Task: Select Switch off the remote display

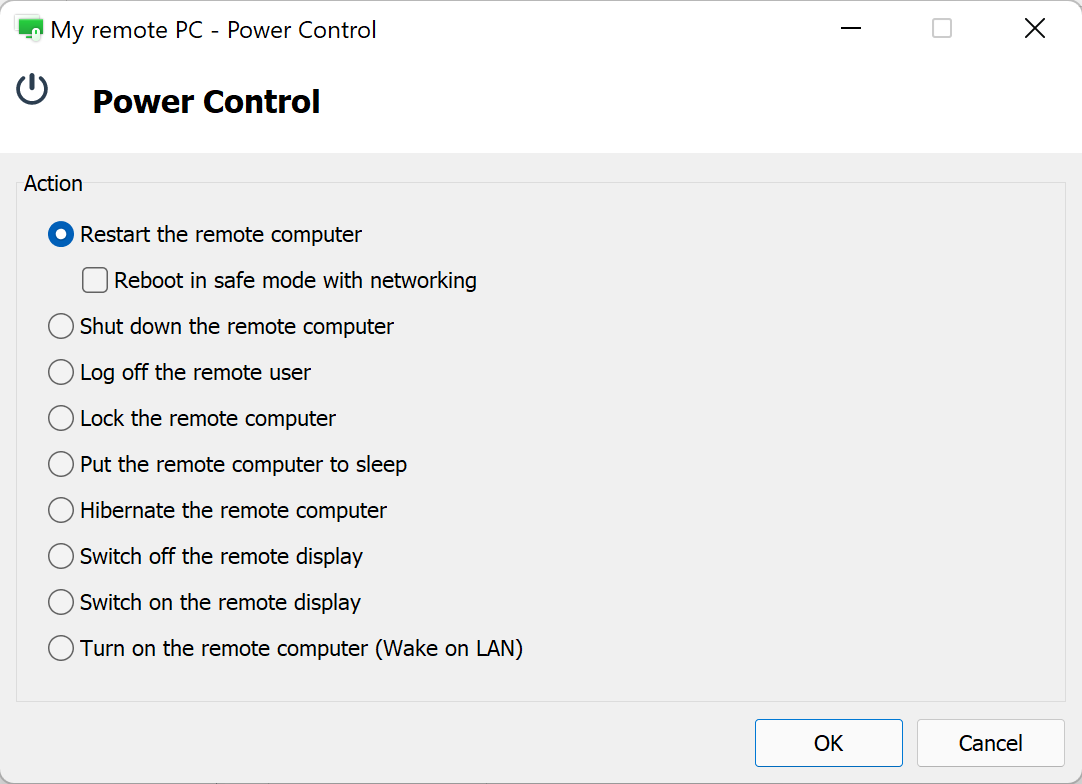Action: [x=61, y=557]
